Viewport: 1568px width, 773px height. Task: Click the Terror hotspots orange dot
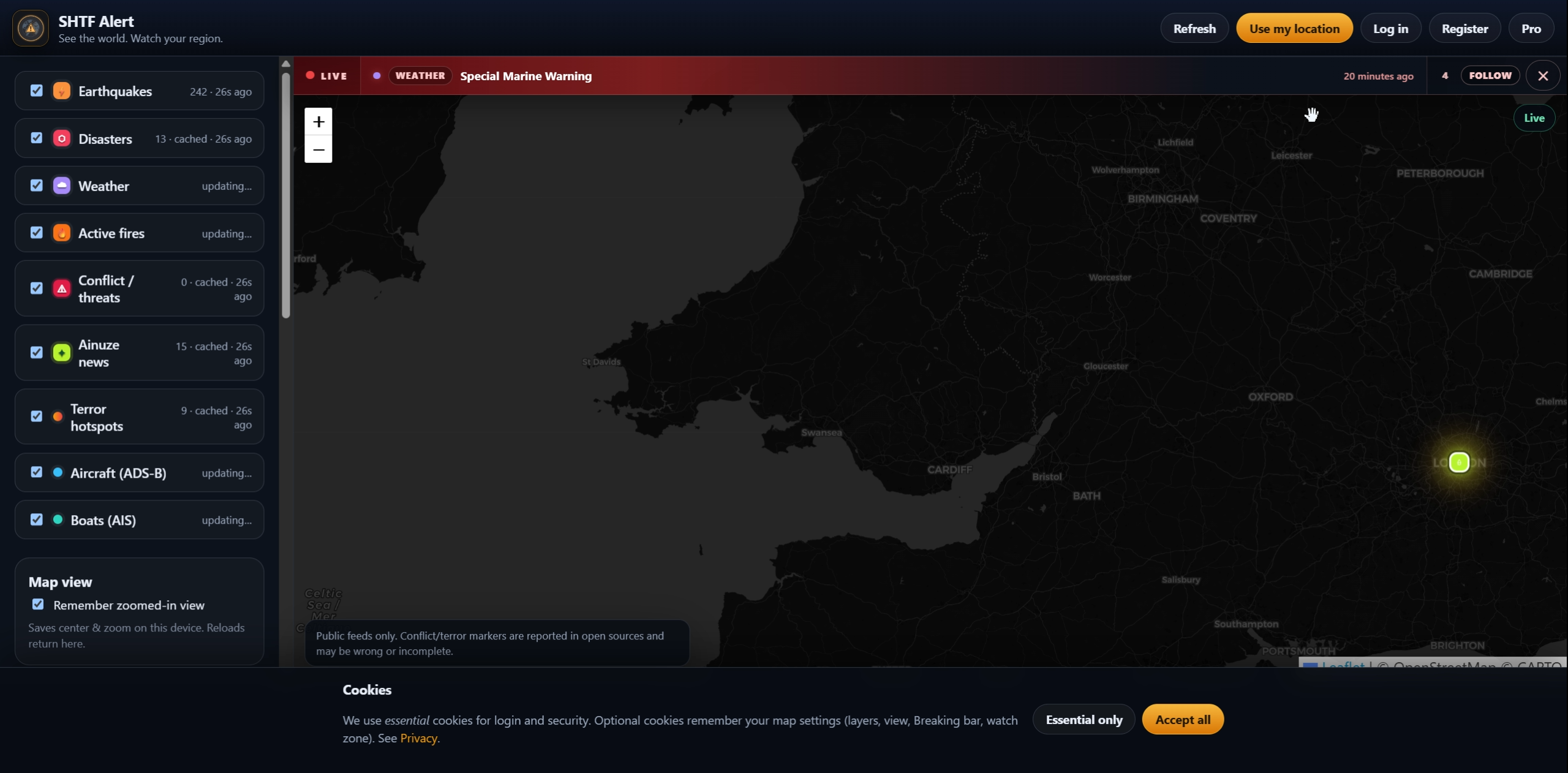pos(58,417)
